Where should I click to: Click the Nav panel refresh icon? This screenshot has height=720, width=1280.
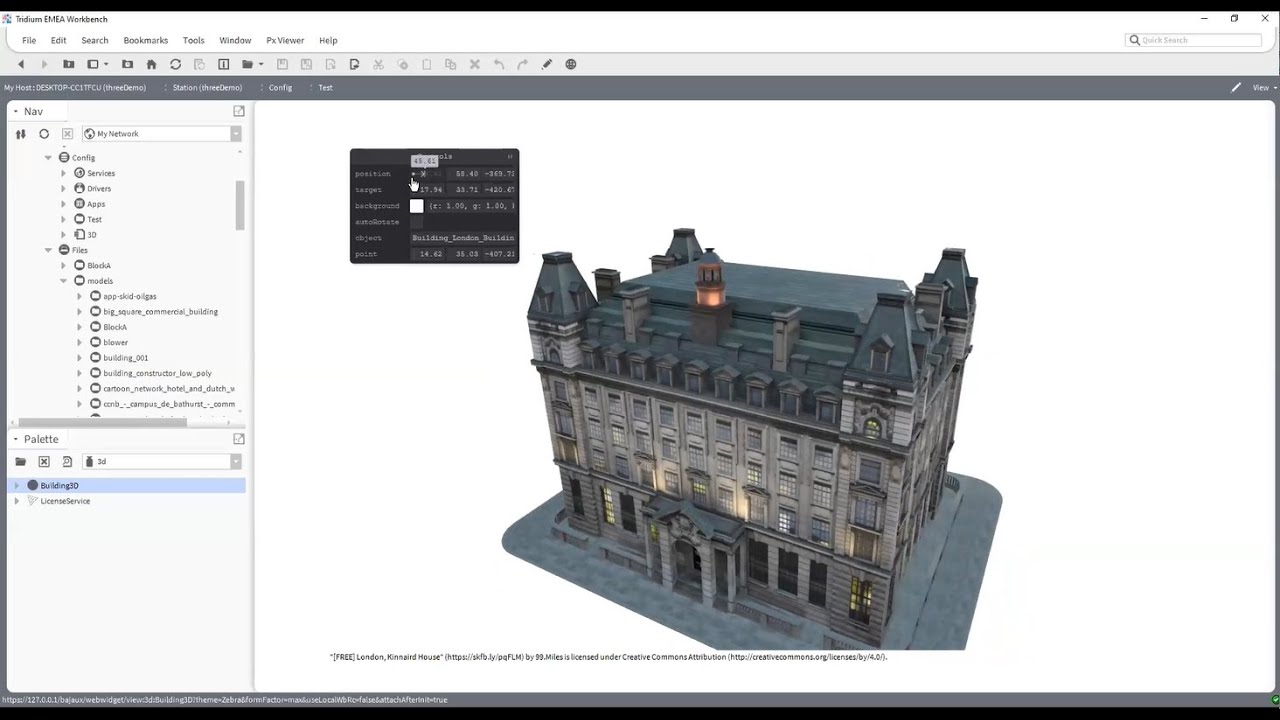[44, 134]
